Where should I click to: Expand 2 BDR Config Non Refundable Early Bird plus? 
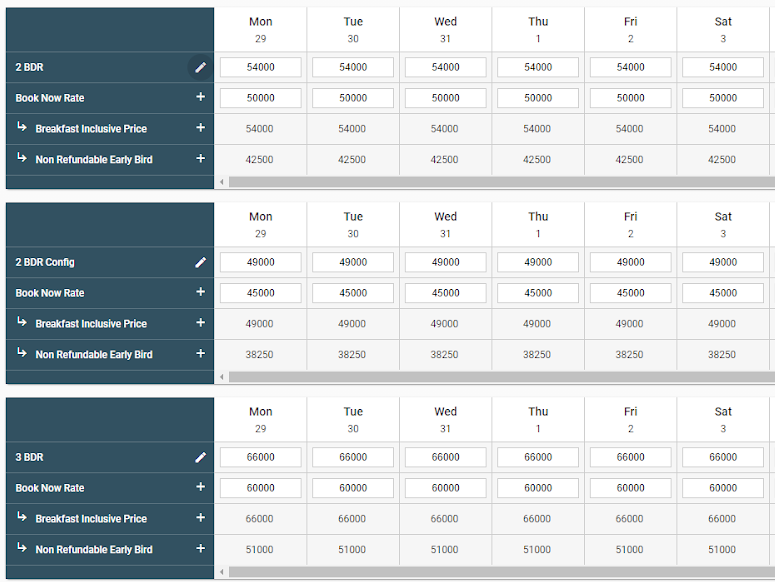point(200,354)
